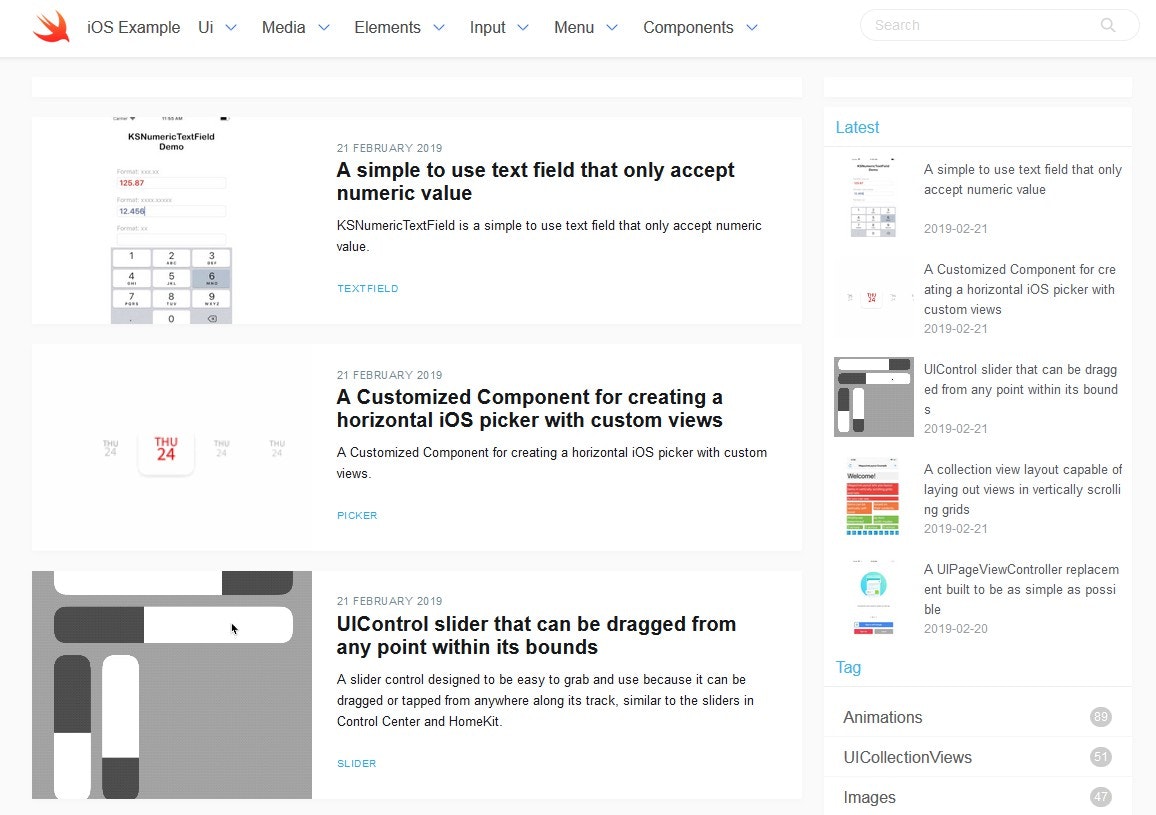Click the '21 FEBRUARY 2019' date above numeric text field
Image resolution: width=1156 pixels, height=815 pixels.
point(389,148)
